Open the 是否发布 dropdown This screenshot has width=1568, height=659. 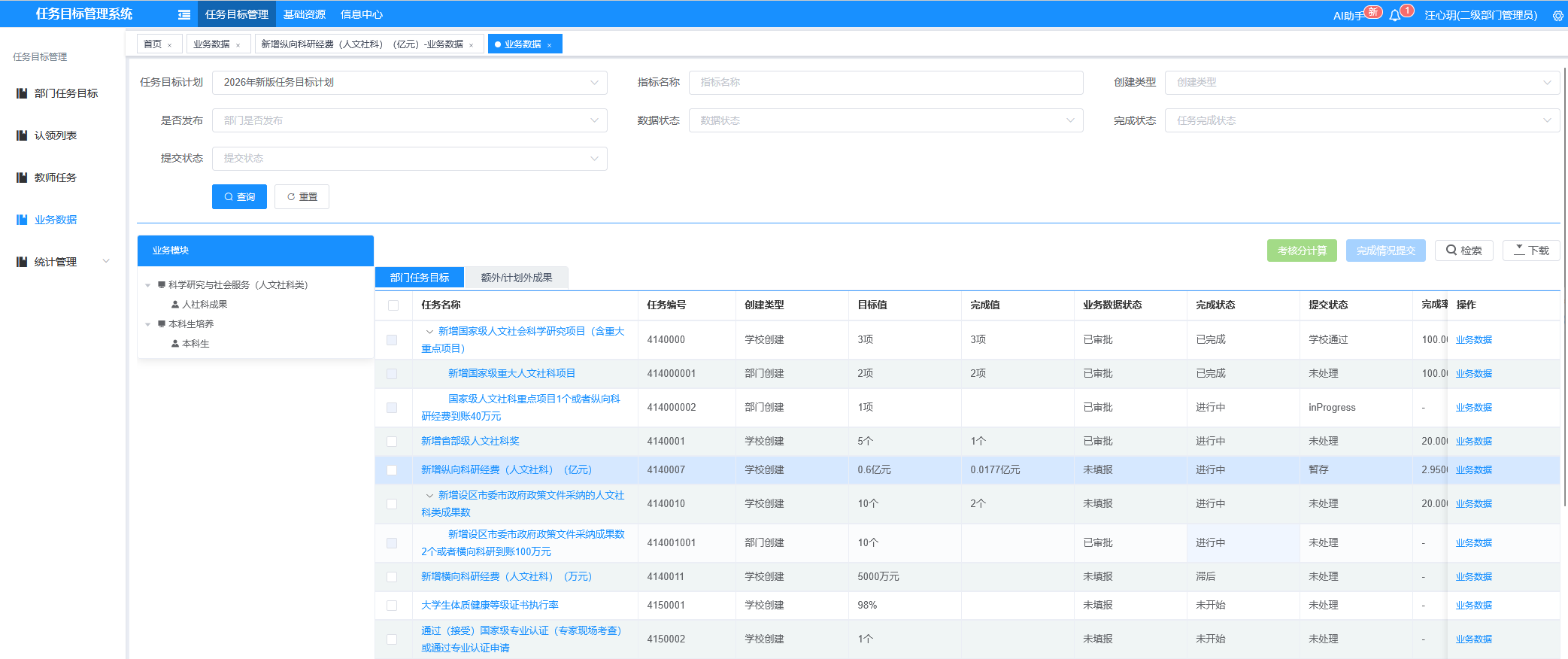(x=410, y=120)
